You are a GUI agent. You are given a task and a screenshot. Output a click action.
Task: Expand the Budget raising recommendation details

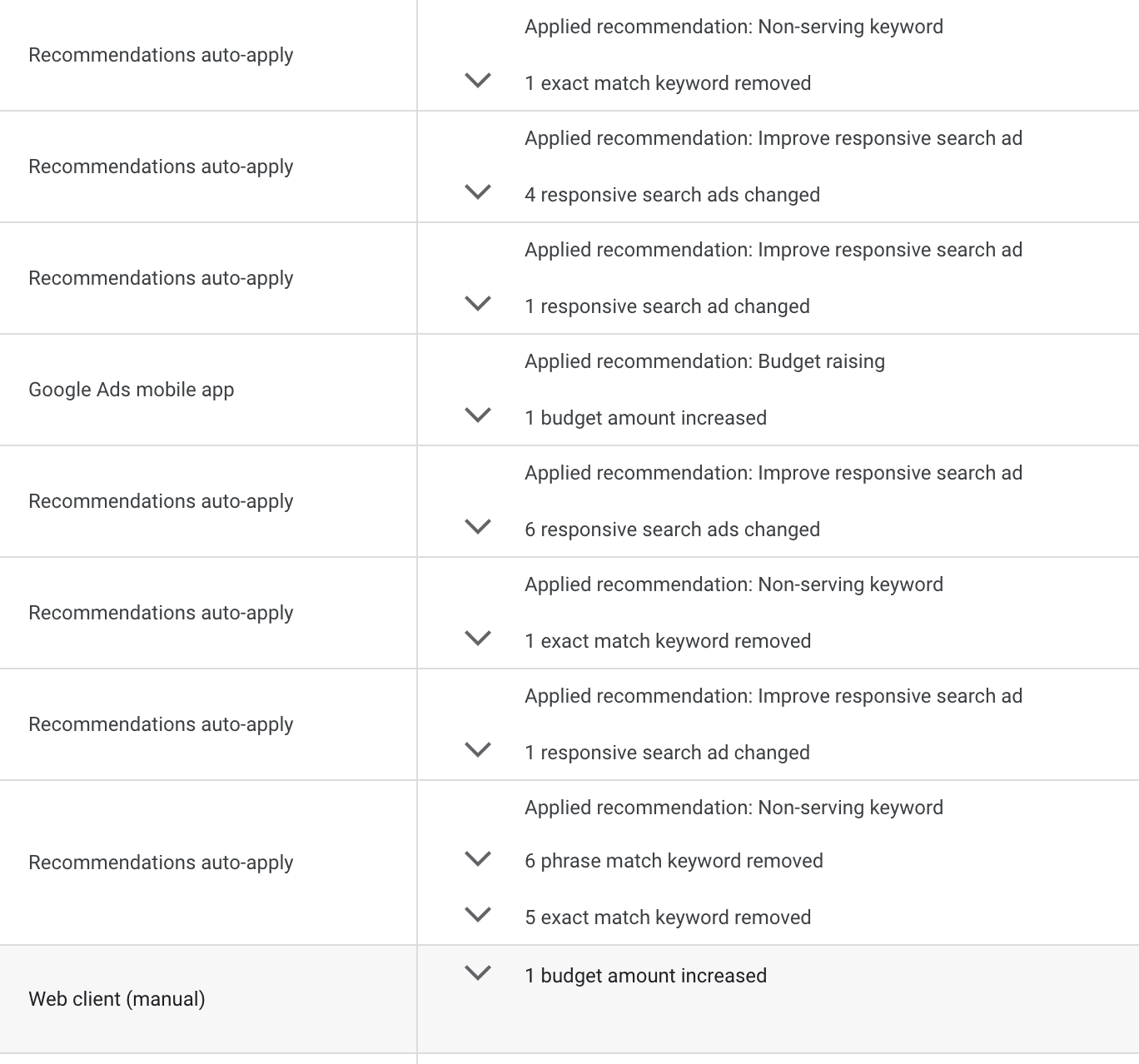(478, 416)
